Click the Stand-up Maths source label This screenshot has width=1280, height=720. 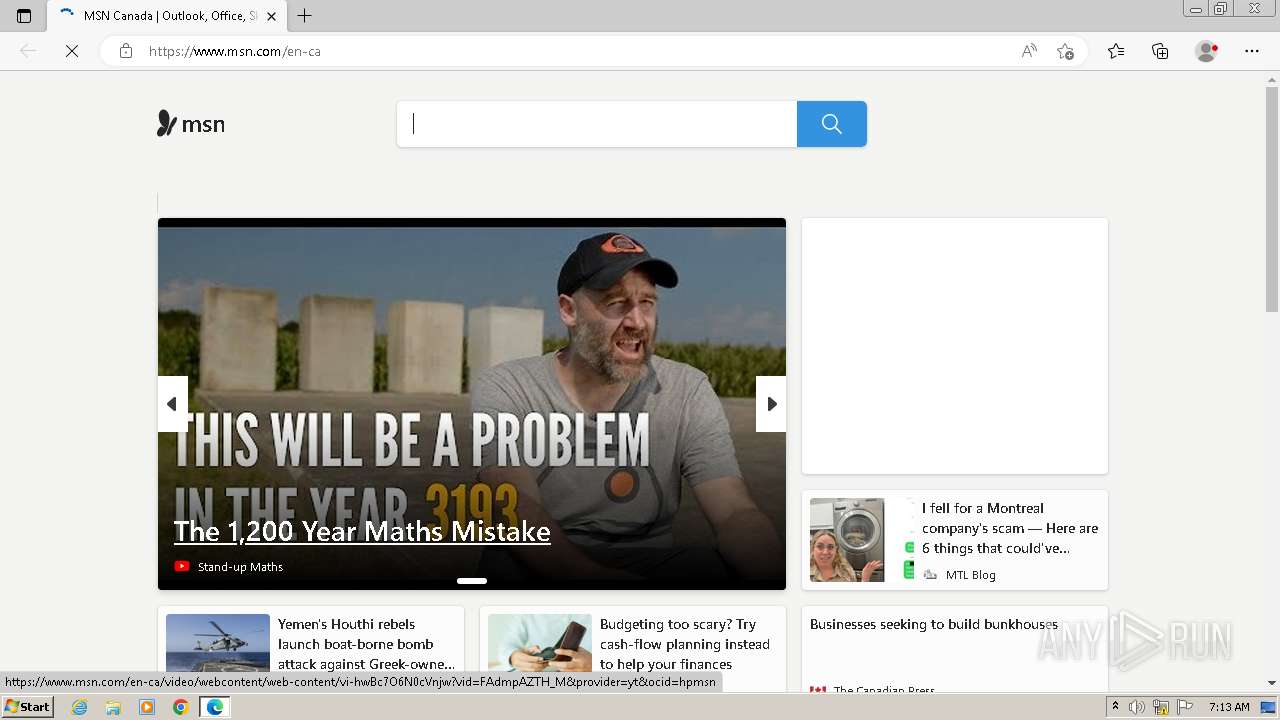point(240,567)
